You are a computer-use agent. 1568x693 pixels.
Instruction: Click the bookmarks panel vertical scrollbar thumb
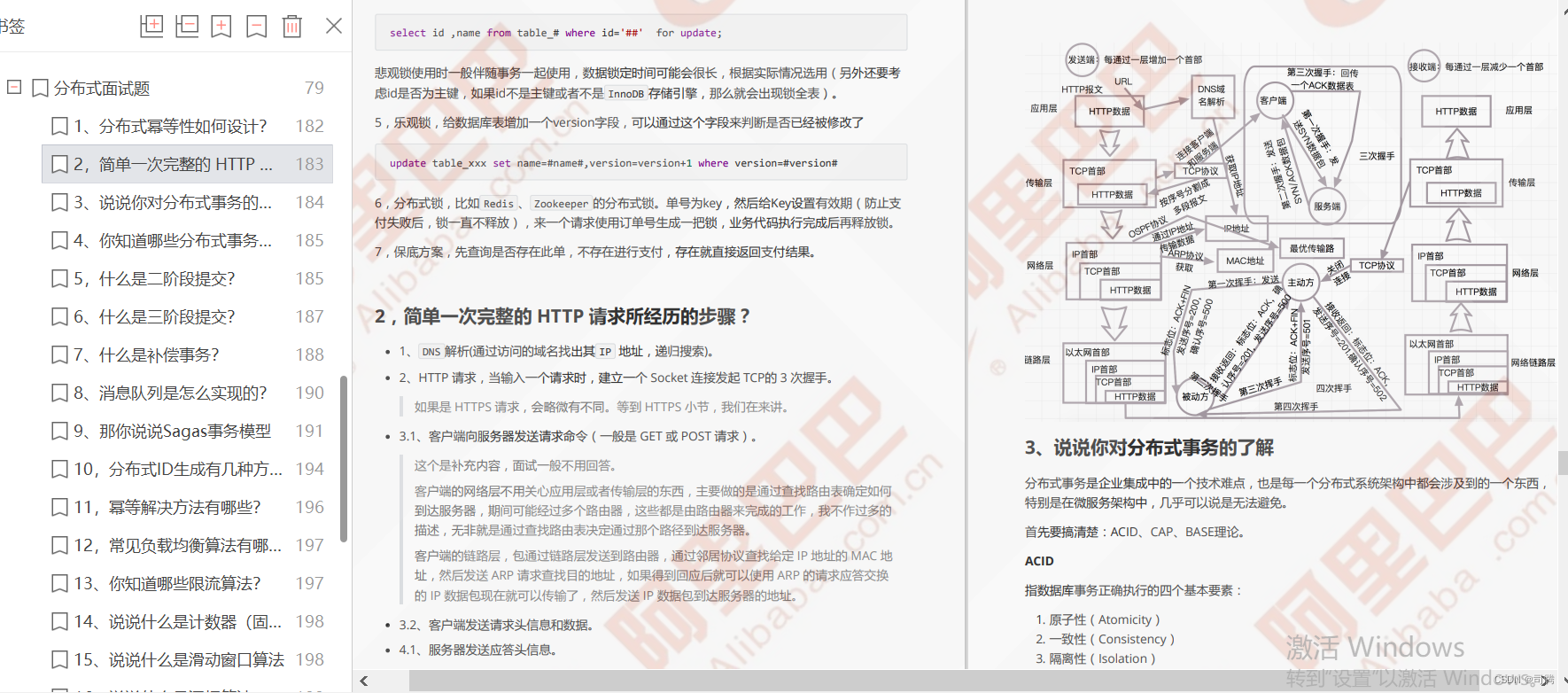[344, 458]
